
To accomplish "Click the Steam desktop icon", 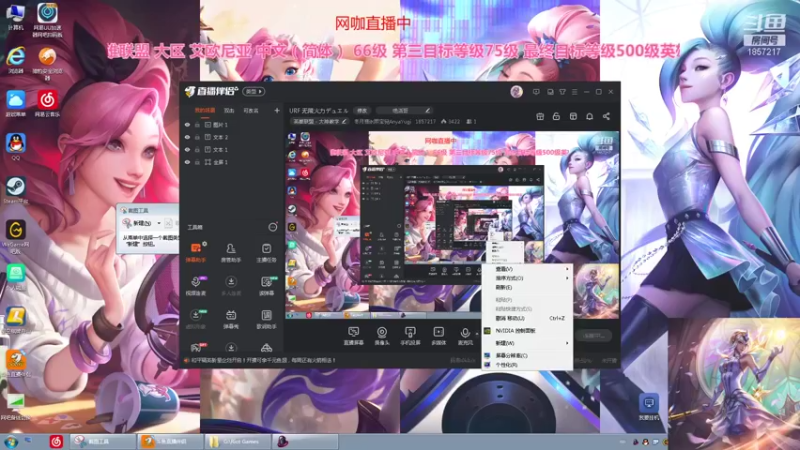I will (16, 189).
